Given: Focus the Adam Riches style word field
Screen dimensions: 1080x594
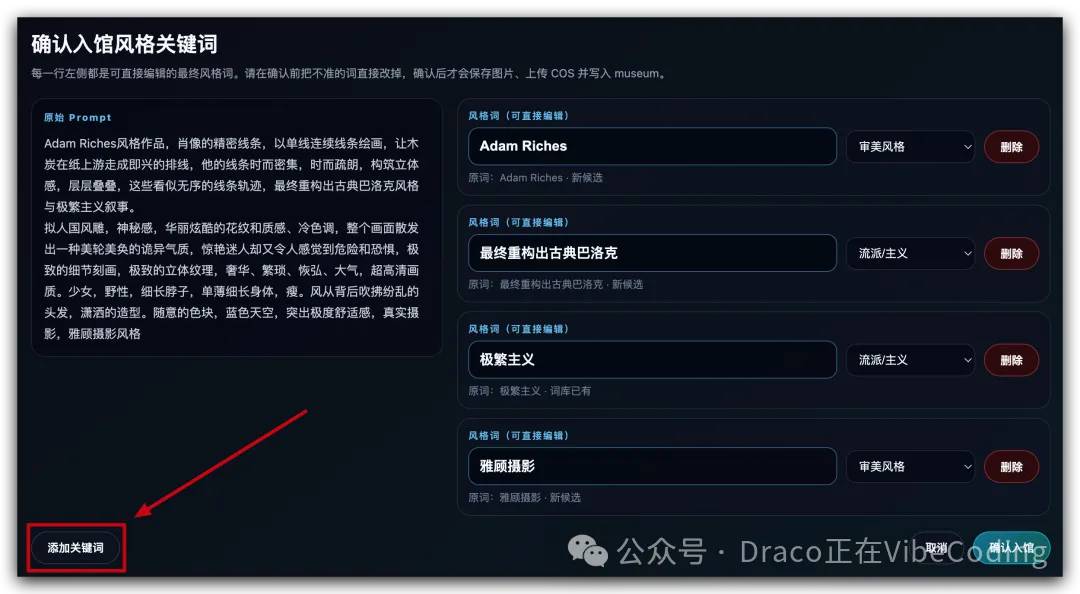Looking at the screenshot, I should (x=652, y=146).
